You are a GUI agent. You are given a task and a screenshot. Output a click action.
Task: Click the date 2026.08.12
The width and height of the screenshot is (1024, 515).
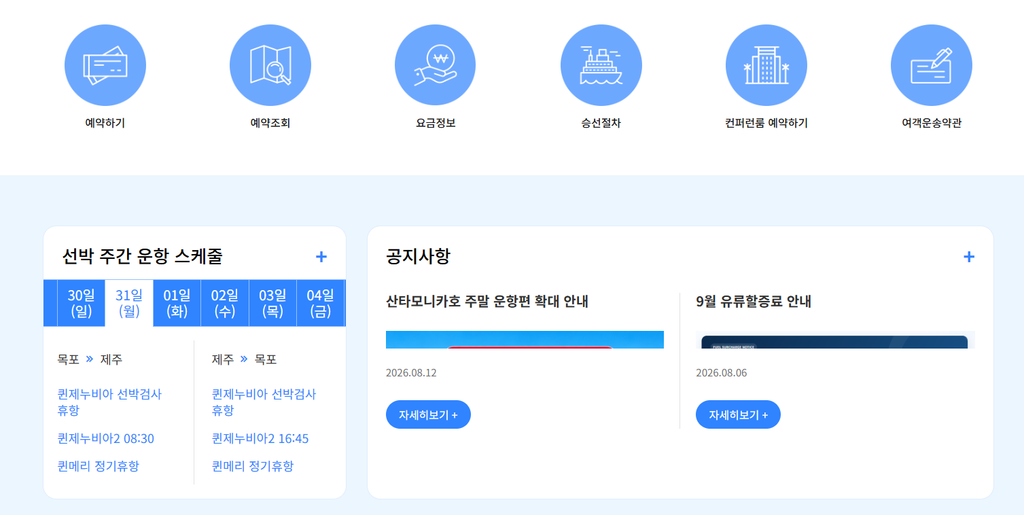pos(411,373)
